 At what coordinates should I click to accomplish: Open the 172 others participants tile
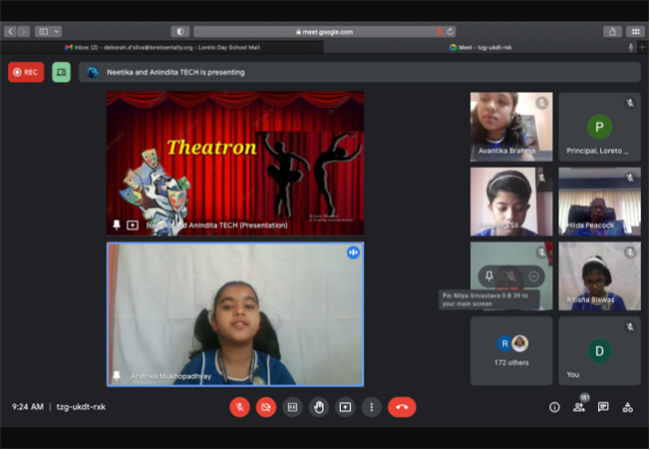[x=511, y=351]
